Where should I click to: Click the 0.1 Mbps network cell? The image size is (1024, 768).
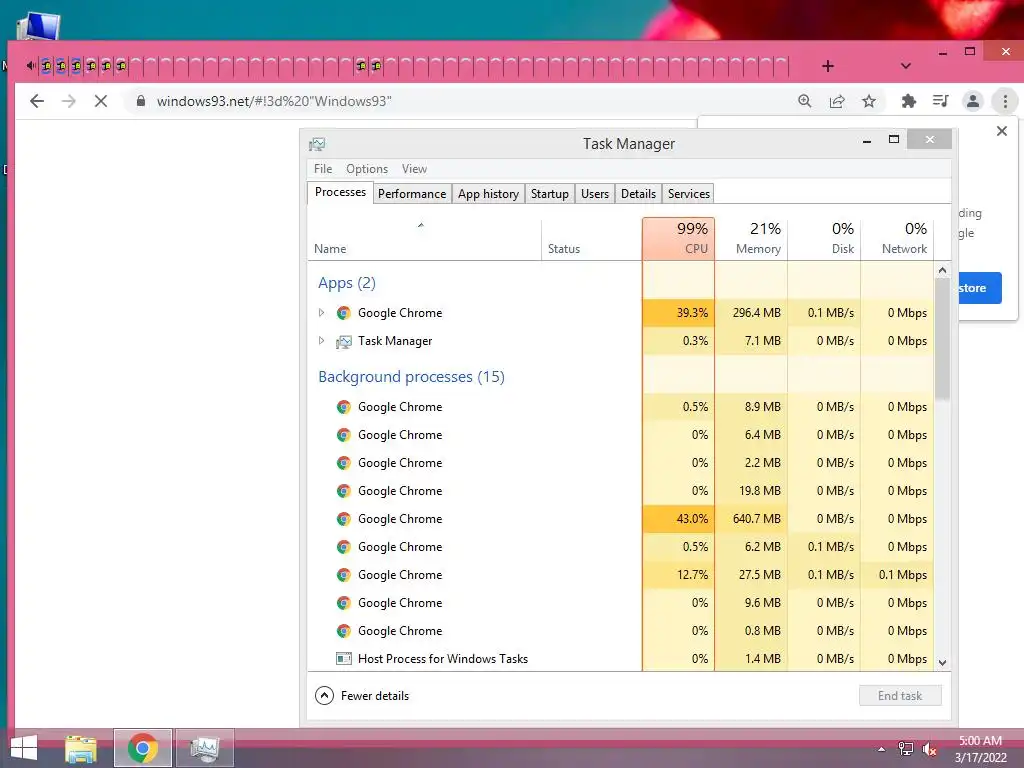(x=897, y=575)
